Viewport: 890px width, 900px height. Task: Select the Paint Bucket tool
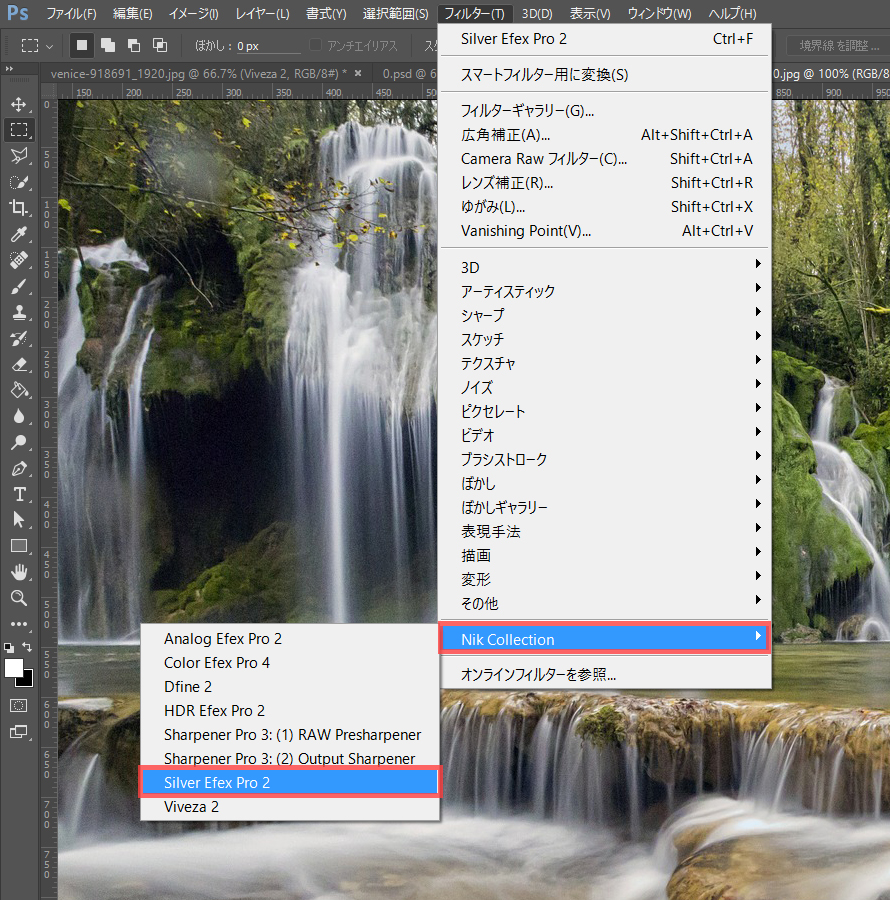(x=19, y=391)
